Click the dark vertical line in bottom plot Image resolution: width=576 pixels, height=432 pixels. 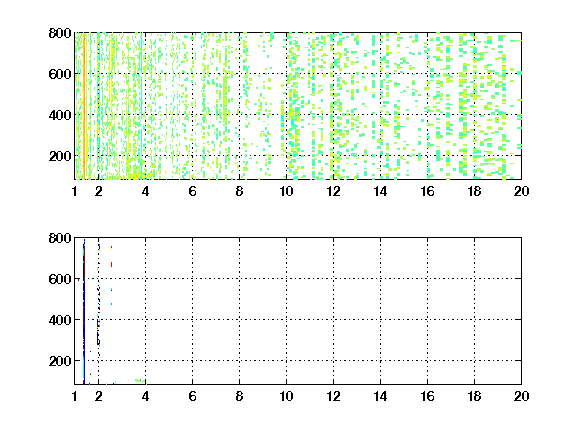[84, 312]
